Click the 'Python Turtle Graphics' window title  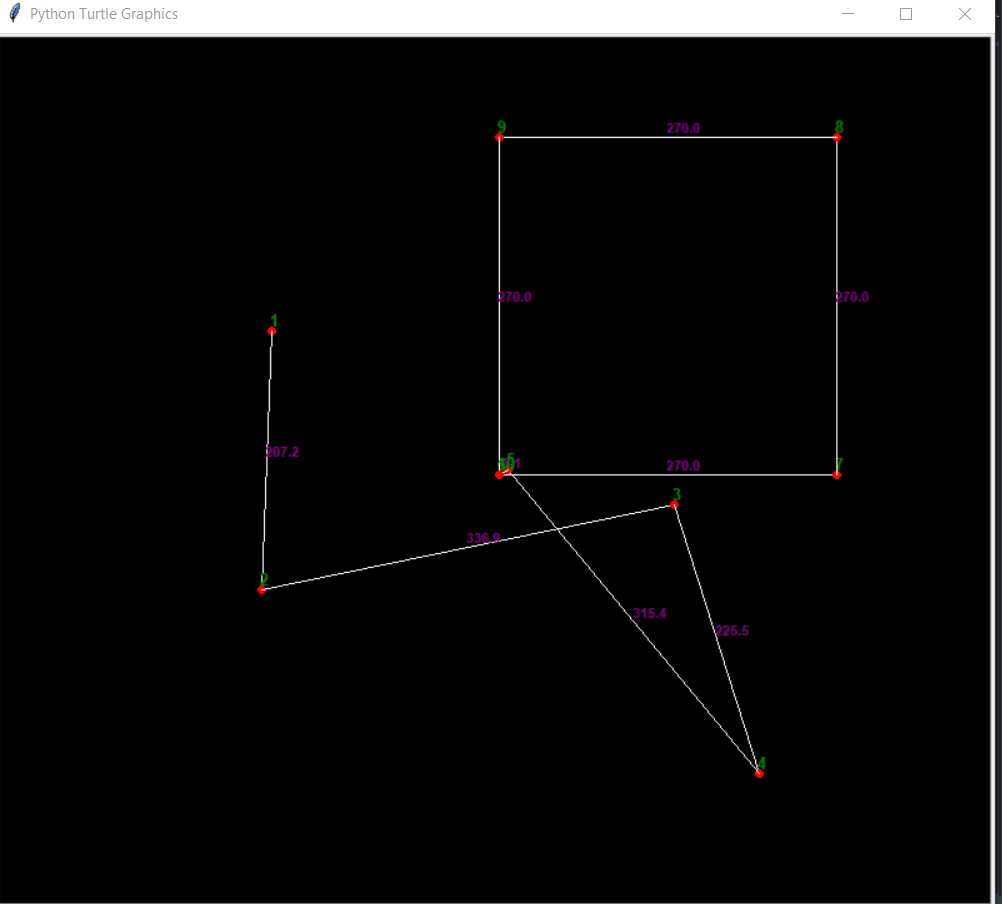pos(104,14)
